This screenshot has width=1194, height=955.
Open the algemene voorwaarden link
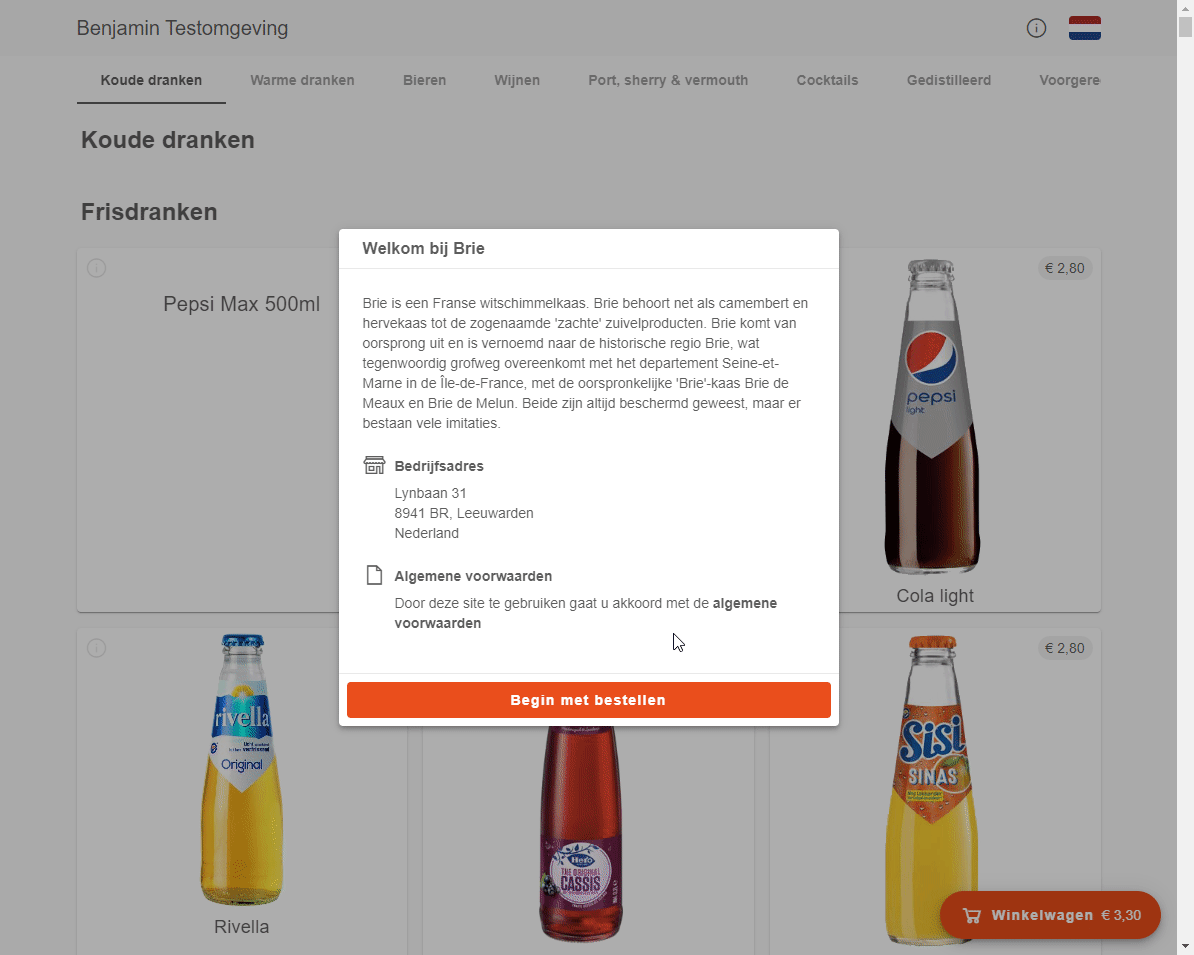(x=586, y=613)
